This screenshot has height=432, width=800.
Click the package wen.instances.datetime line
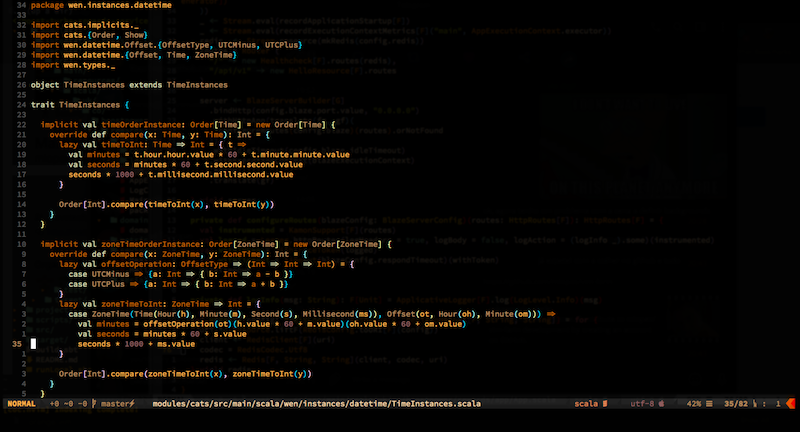[101, 5]
